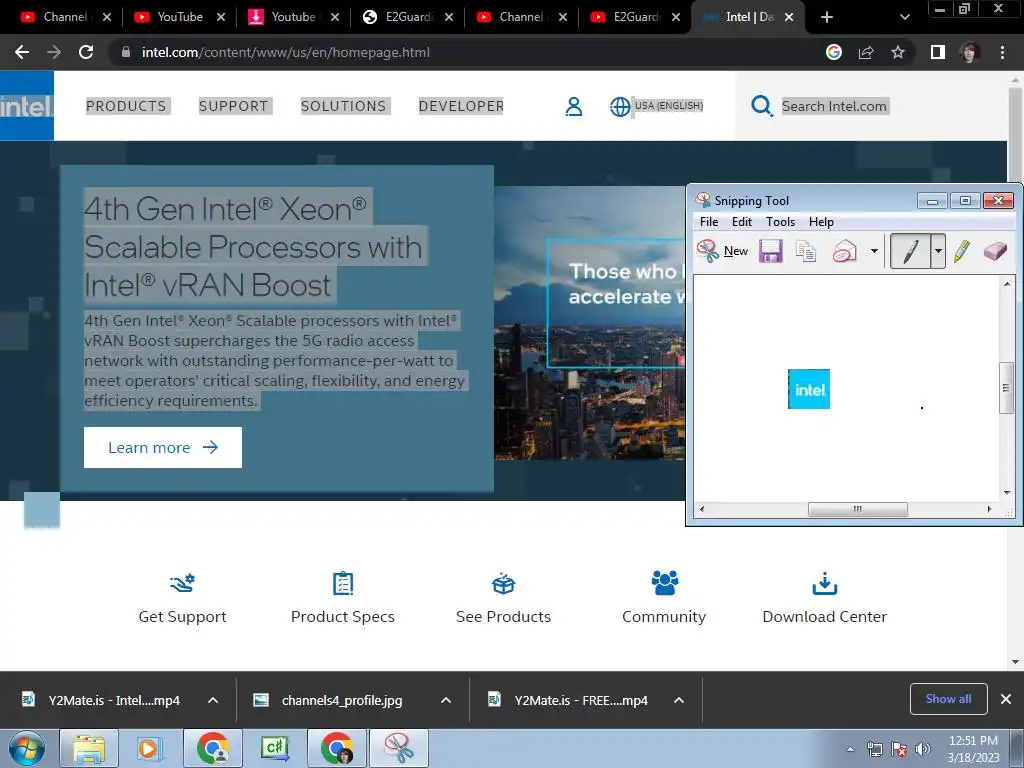This screenshot has width=1024, height=768.
Task: Open SUPPORT navigation menu
Action: [x=234, y=106]
